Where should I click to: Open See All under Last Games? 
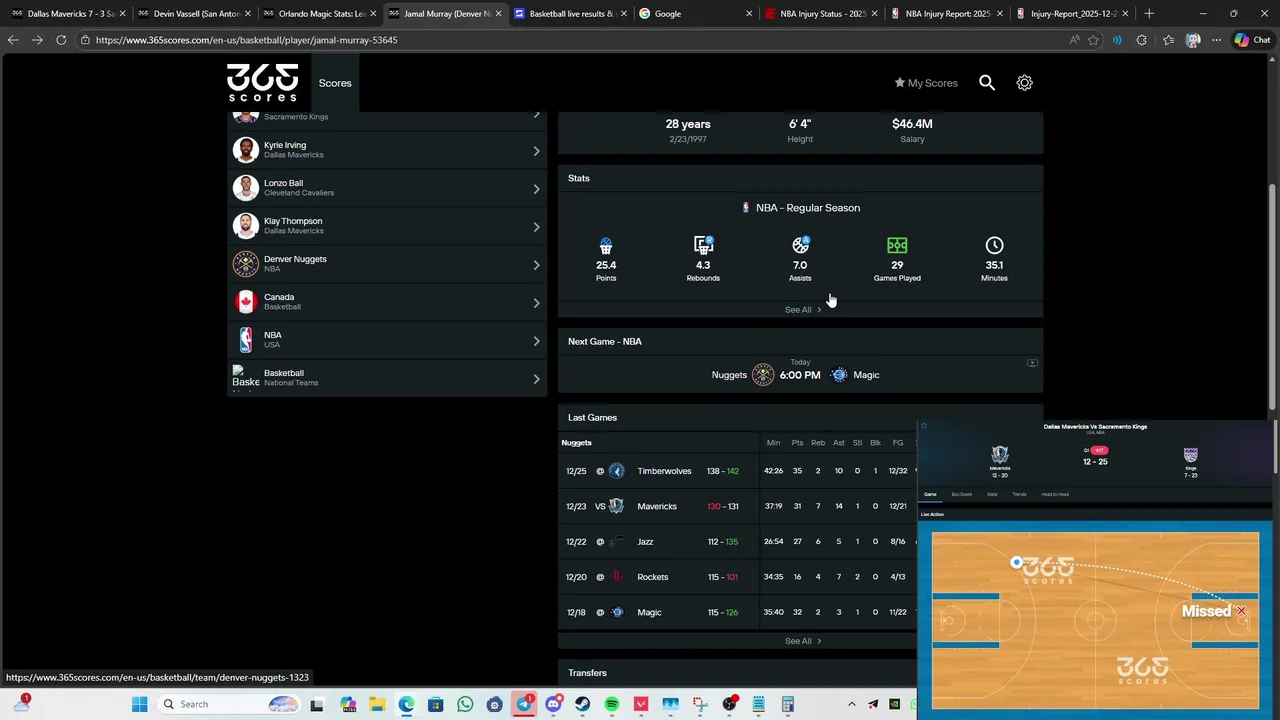click(x=803, y=641)
